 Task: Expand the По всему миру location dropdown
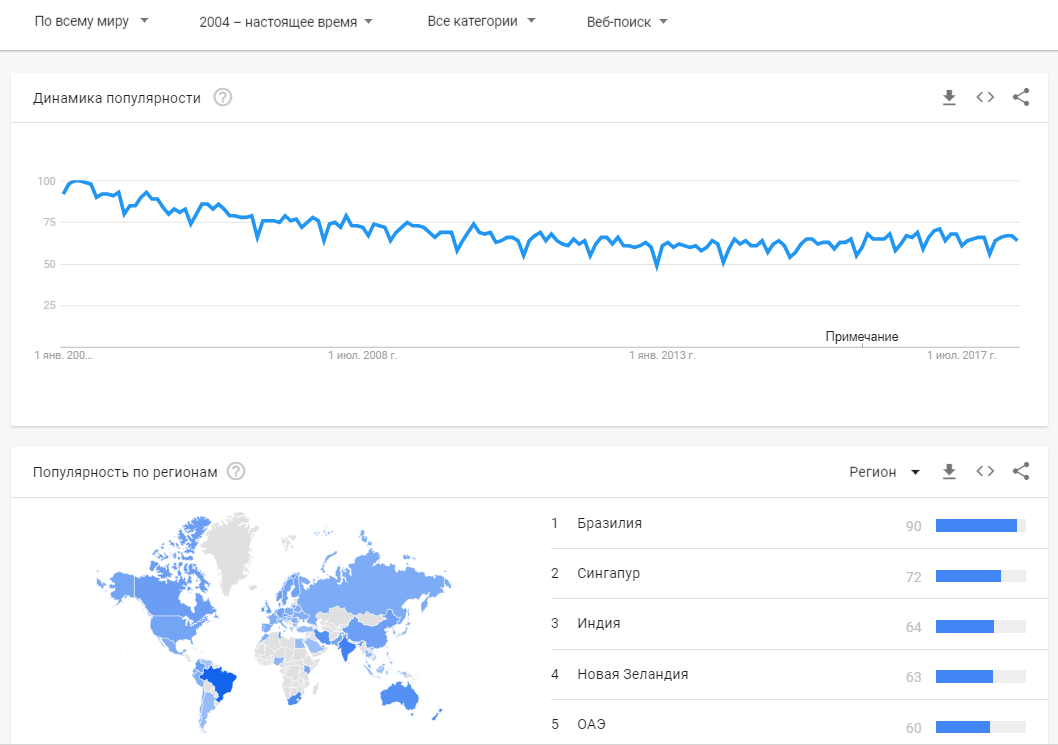pyautogui.click(x=91, y=21)
